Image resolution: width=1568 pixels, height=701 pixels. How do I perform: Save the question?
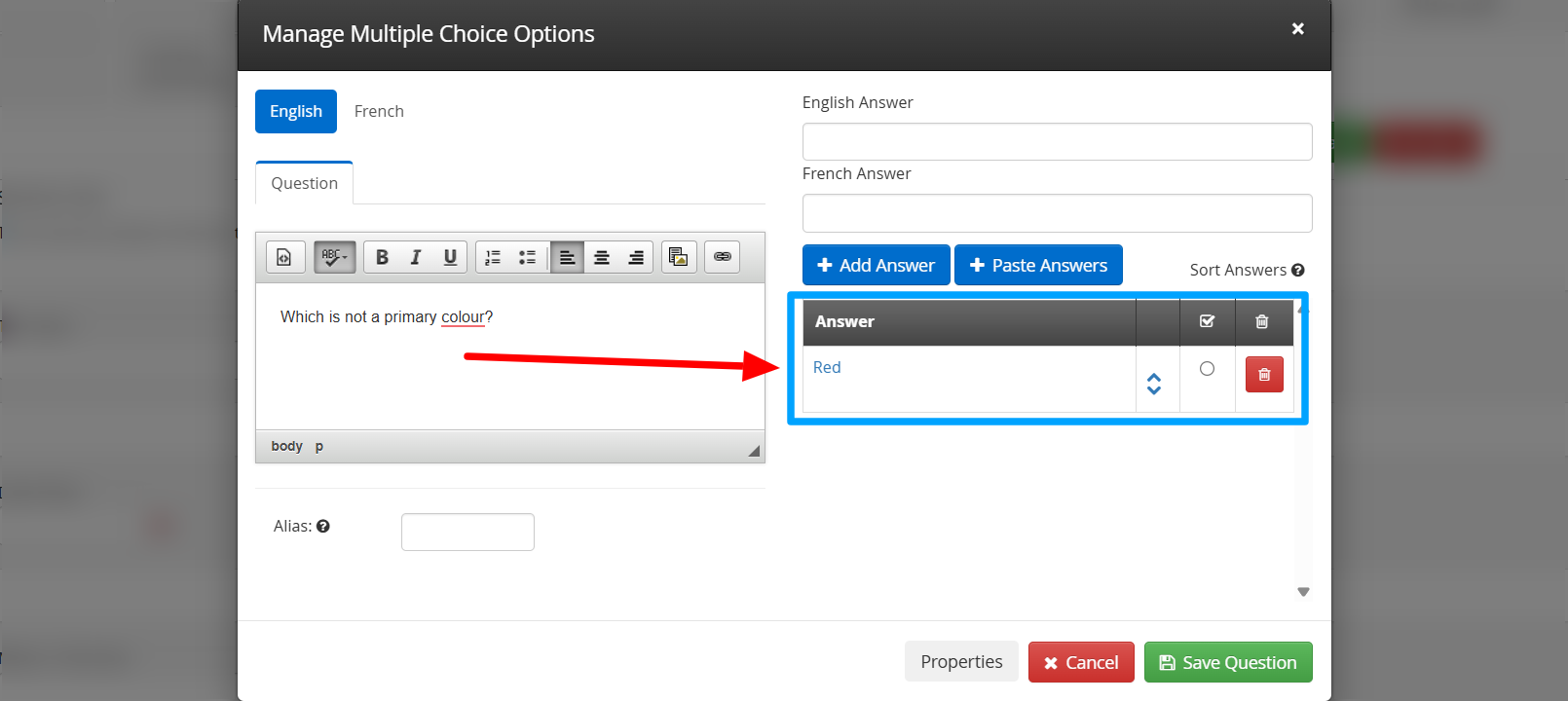click(1227, 663)
